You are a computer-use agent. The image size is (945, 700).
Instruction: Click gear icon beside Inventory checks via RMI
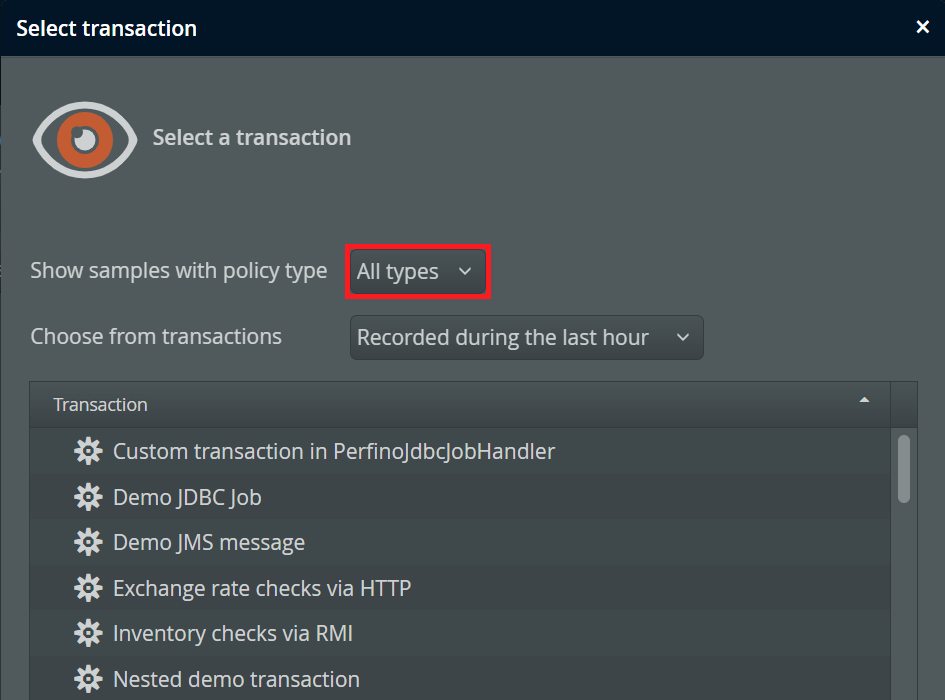88,634
